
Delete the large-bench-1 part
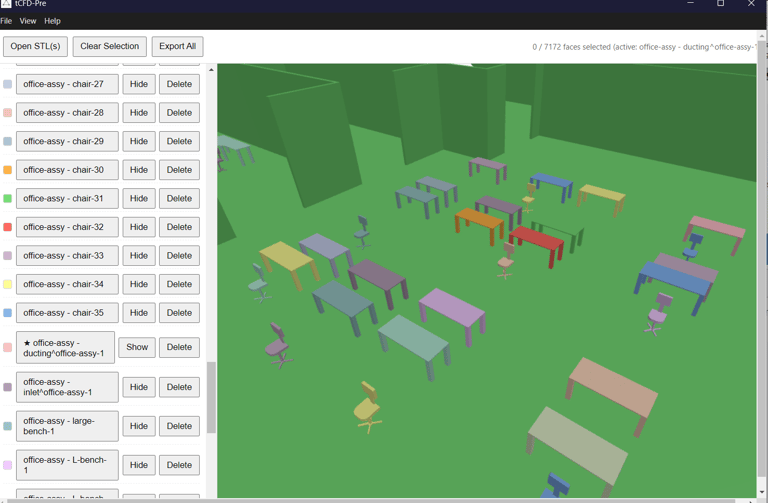(179, 426)
